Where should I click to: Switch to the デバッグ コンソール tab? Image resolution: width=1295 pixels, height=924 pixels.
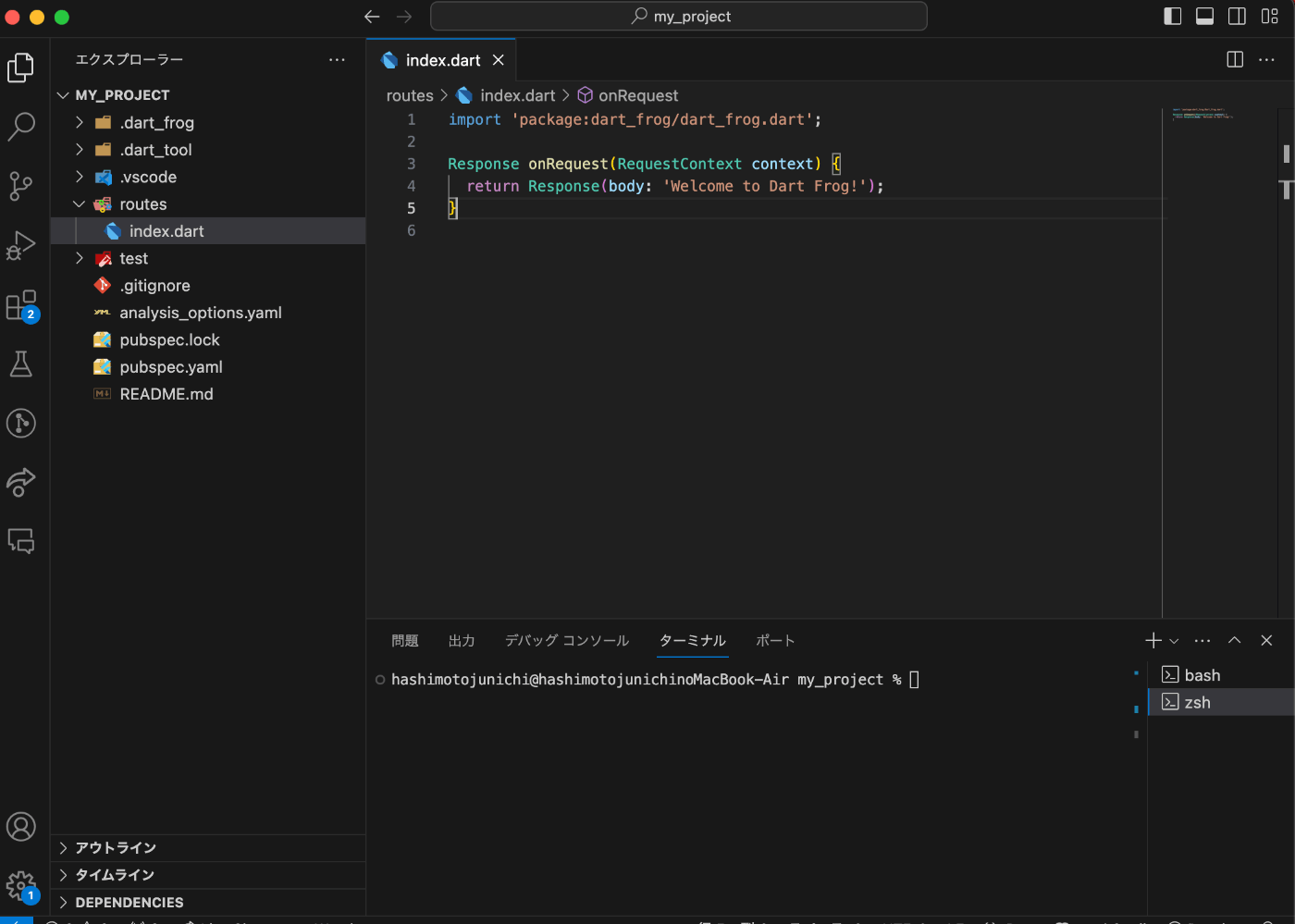[x=566, y=640]
